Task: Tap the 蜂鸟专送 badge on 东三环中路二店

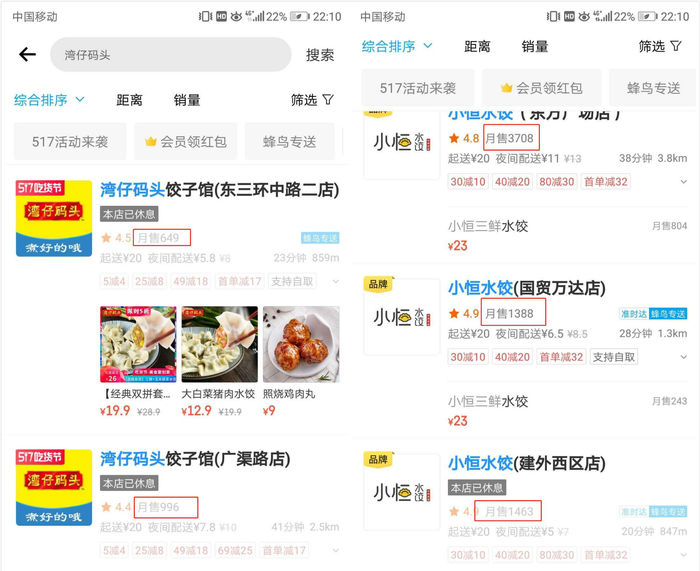Action: 320,238
